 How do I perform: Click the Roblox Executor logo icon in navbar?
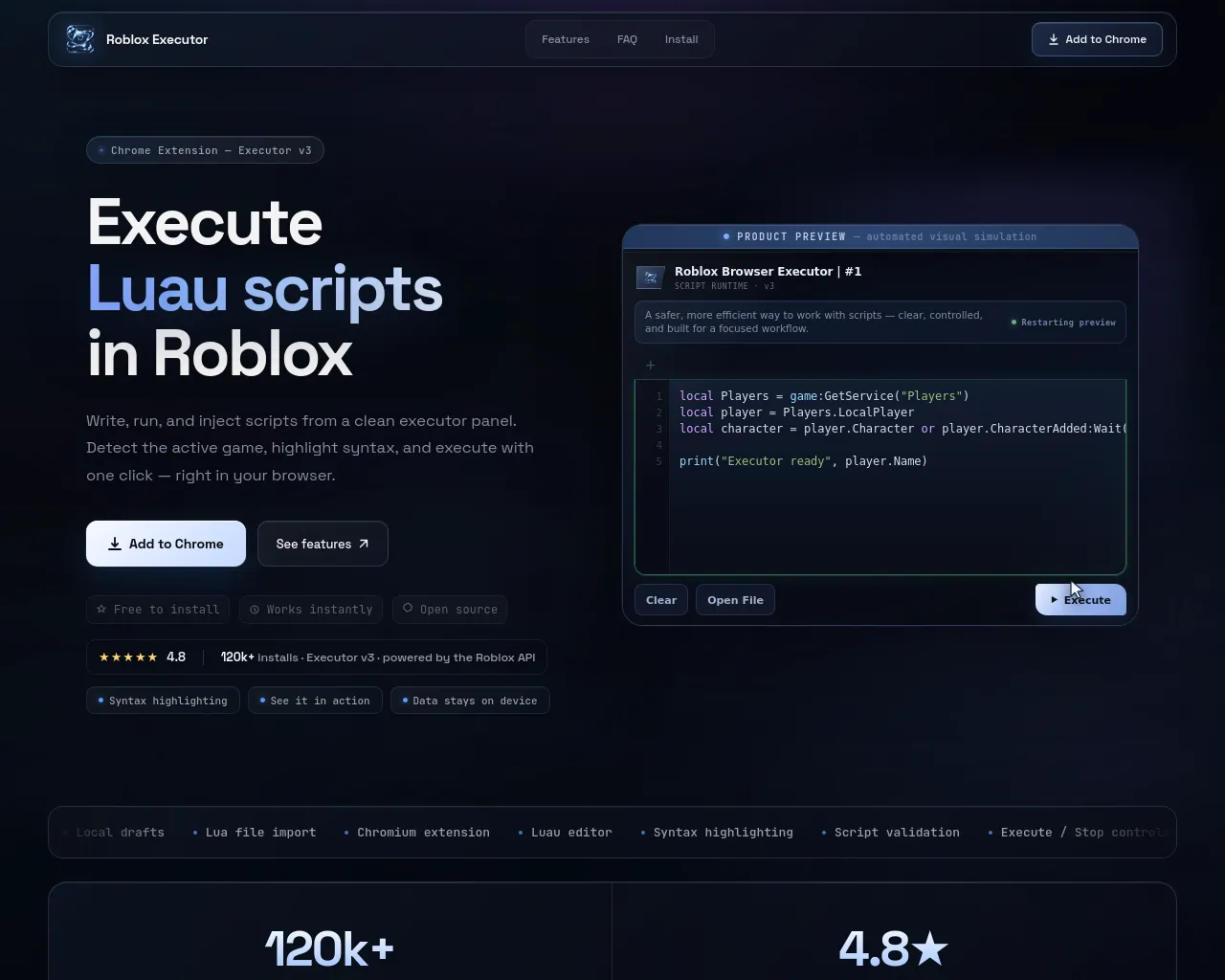[80, 39]
